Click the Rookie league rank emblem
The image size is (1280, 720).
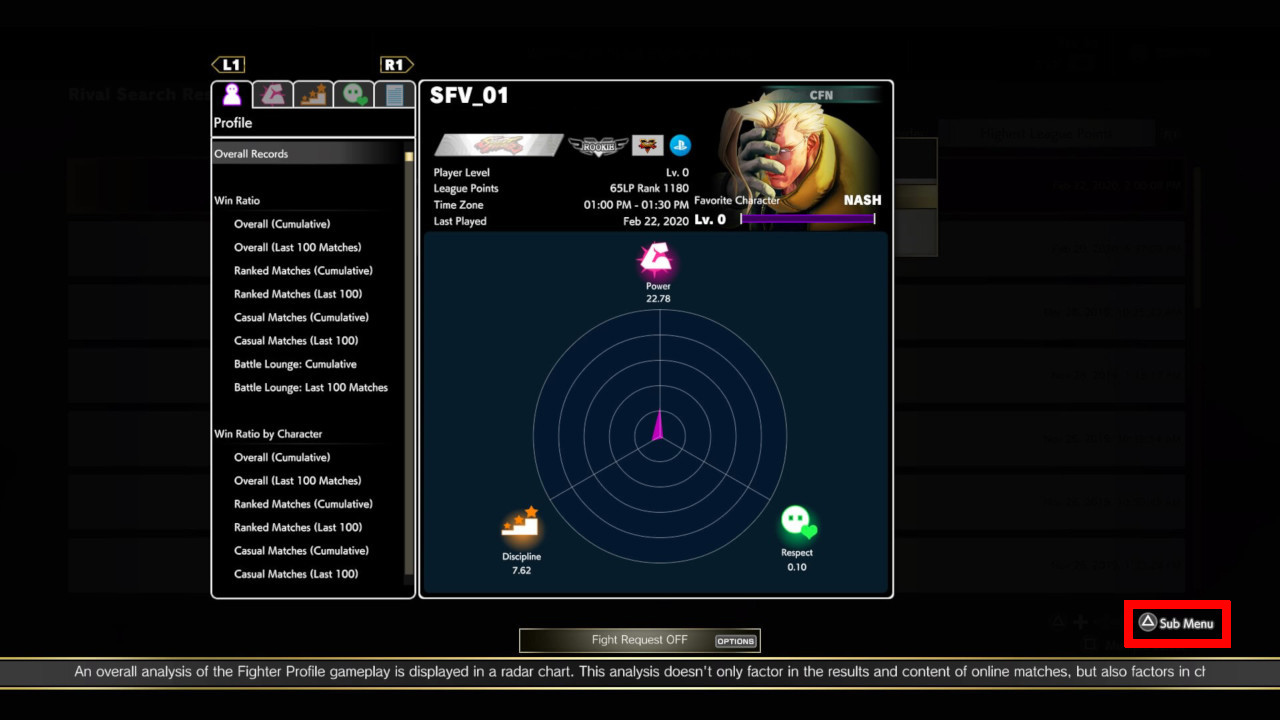pos(598,146)
